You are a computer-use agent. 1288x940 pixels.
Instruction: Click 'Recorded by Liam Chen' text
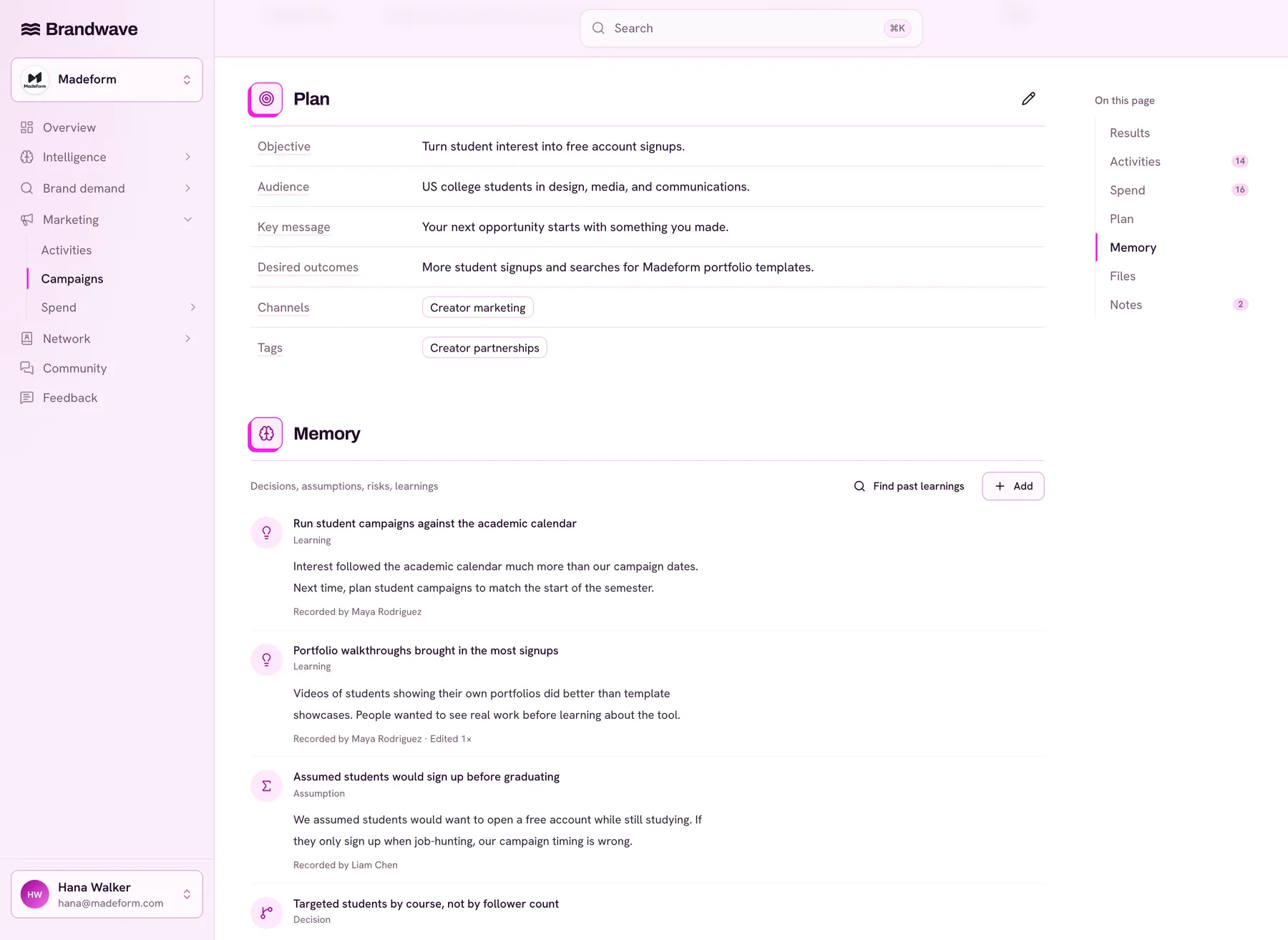346,865
